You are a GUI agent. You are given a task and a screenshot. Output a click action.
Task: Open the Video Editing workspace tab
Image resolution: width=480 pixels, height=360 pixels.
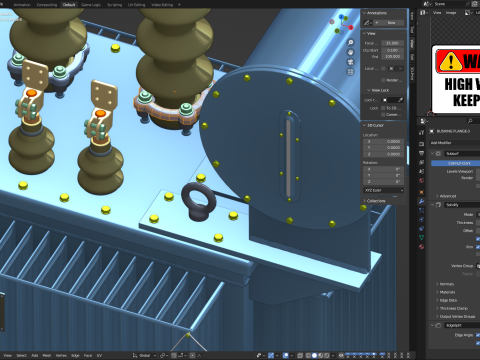pos(162,5)
